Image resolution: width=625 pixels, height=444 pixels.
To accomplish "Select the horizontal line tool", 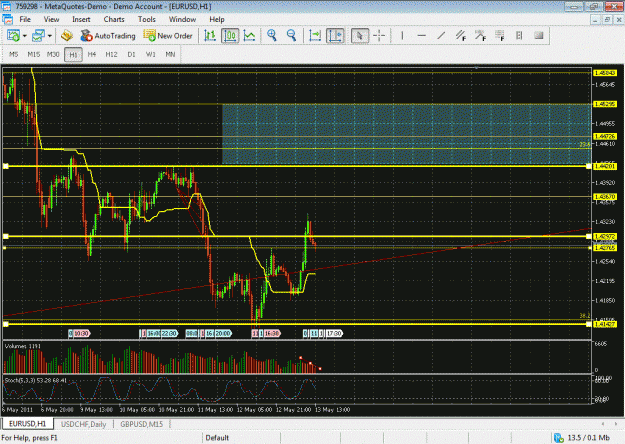I will pyautogui.click(x=421, y=36).
